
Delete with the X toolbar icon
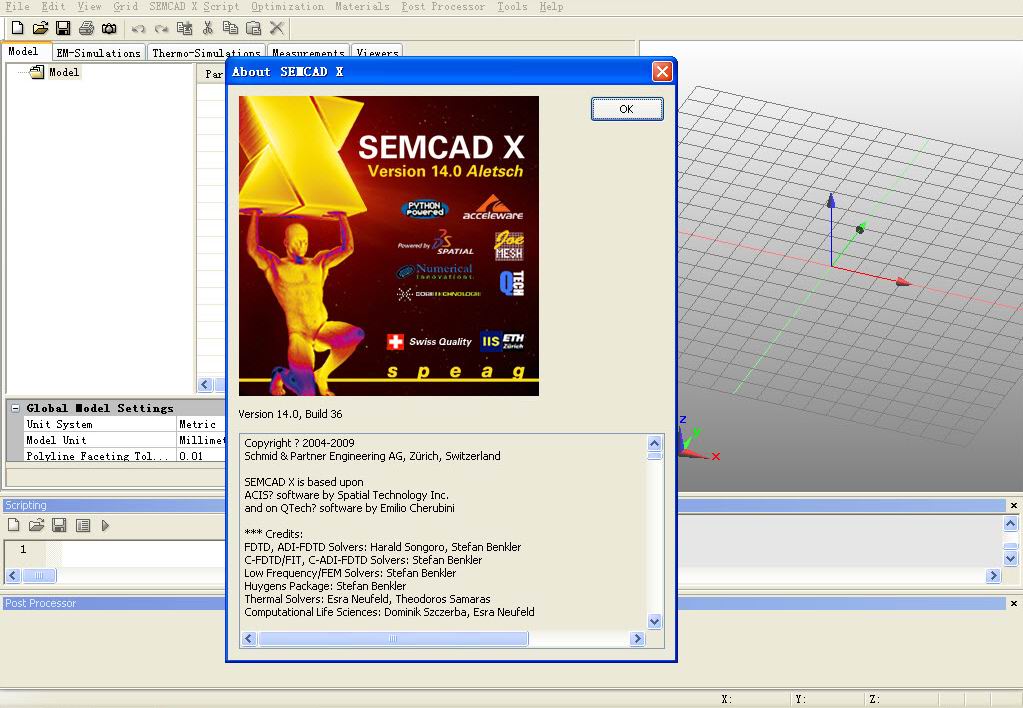277,28
